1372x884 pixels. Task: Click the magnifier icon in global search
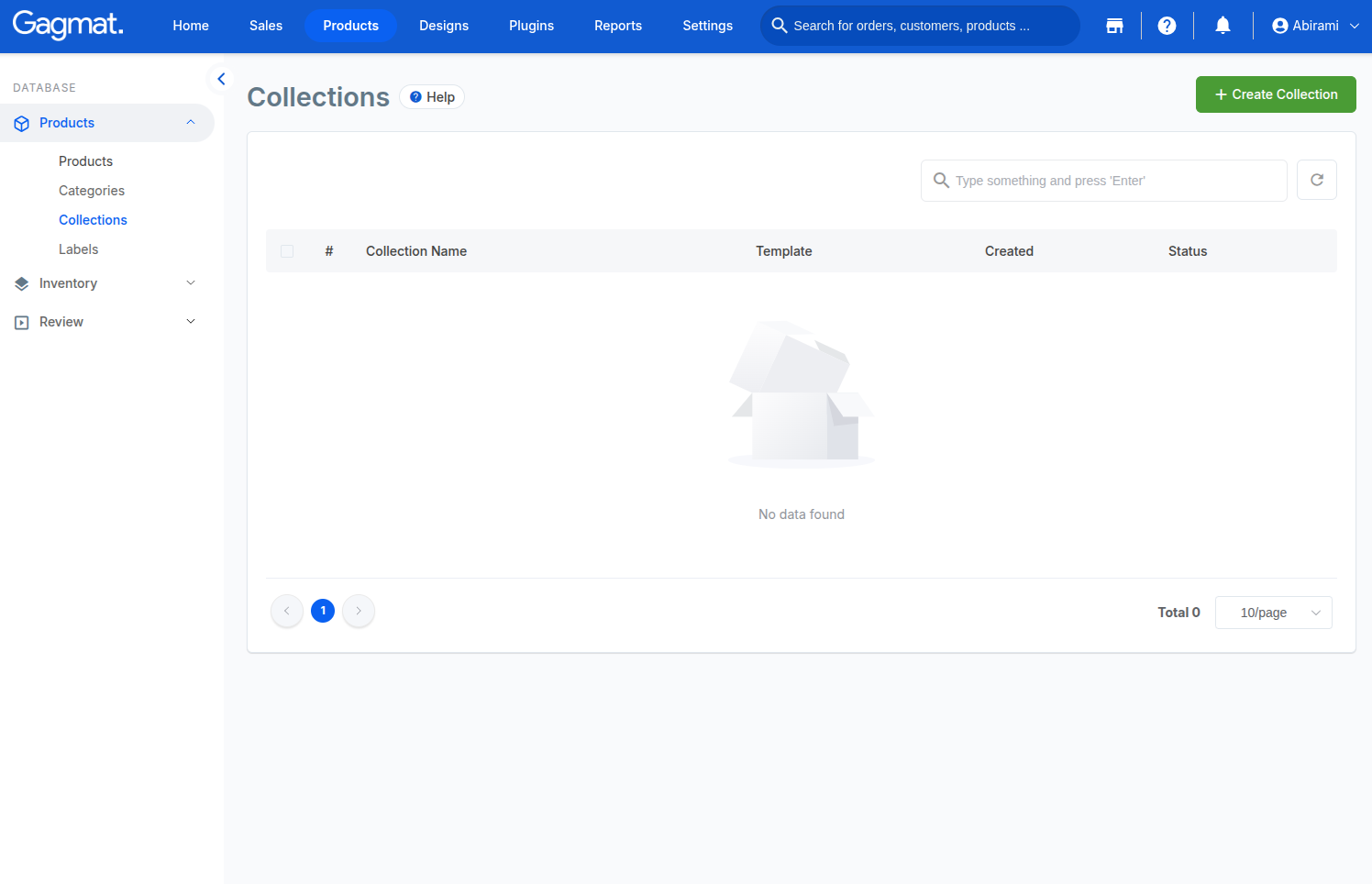780,26
